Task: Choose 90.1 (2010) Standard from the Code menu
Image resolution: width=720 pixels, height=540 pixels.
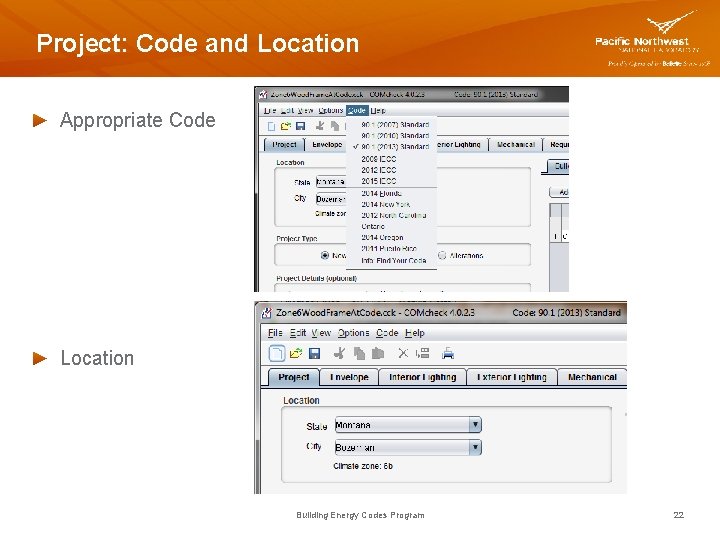Action: 391,136
